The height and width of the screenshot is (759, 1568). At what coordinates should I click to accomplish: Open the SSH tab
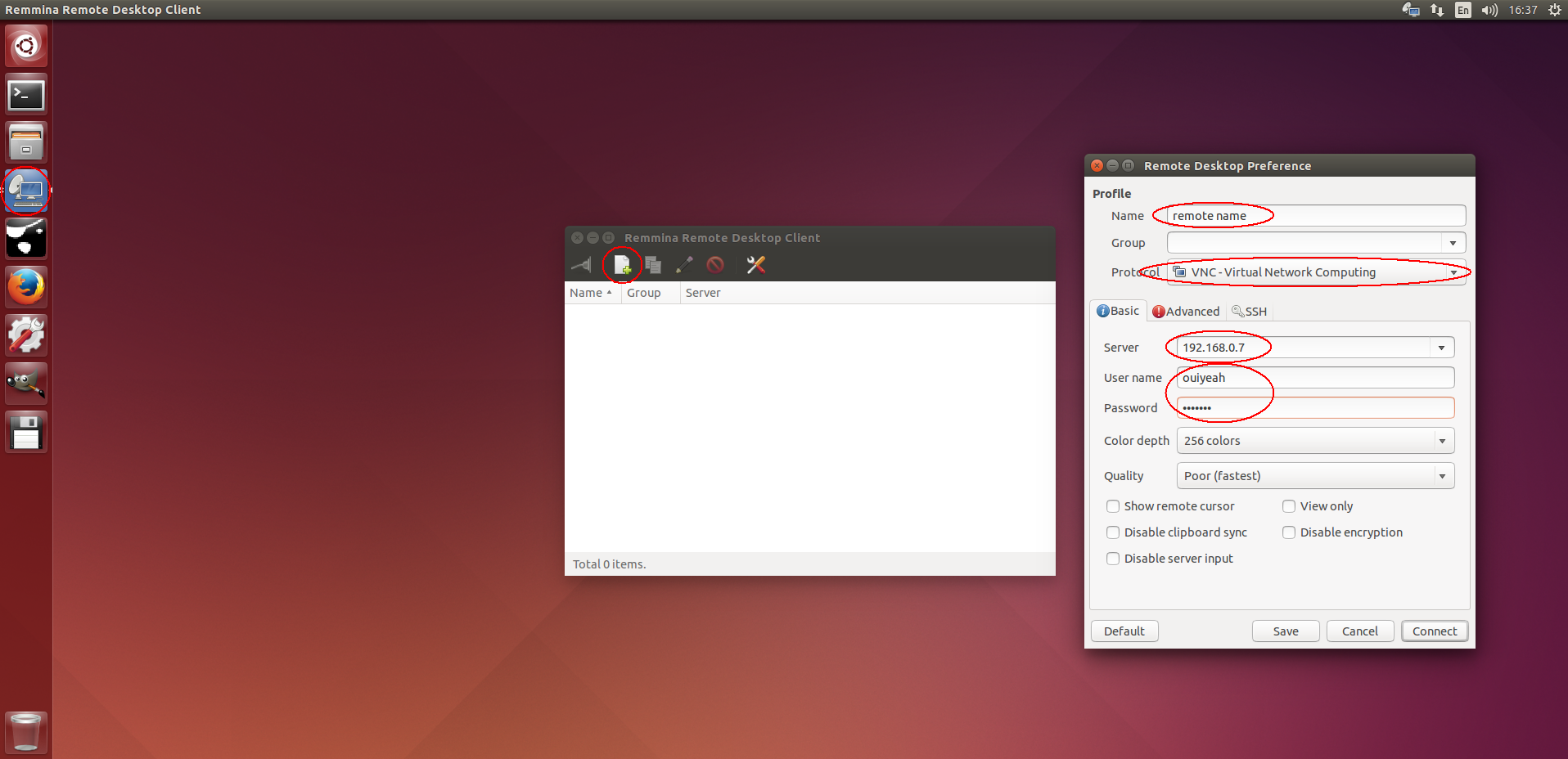pos(1250,312)
